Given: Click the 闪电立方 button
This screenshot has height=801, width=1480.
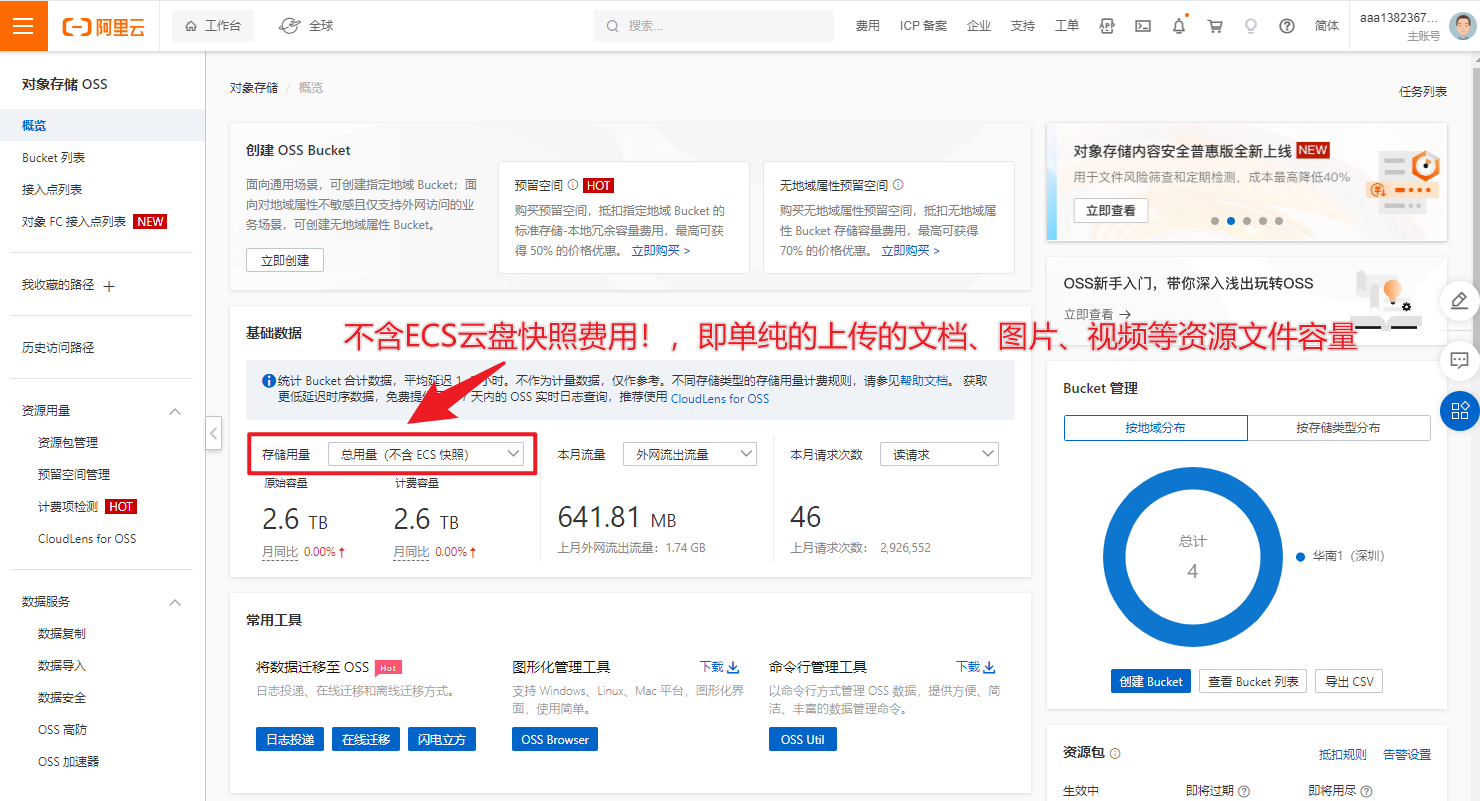Looking at the screenshot, I should coord(442,739).
